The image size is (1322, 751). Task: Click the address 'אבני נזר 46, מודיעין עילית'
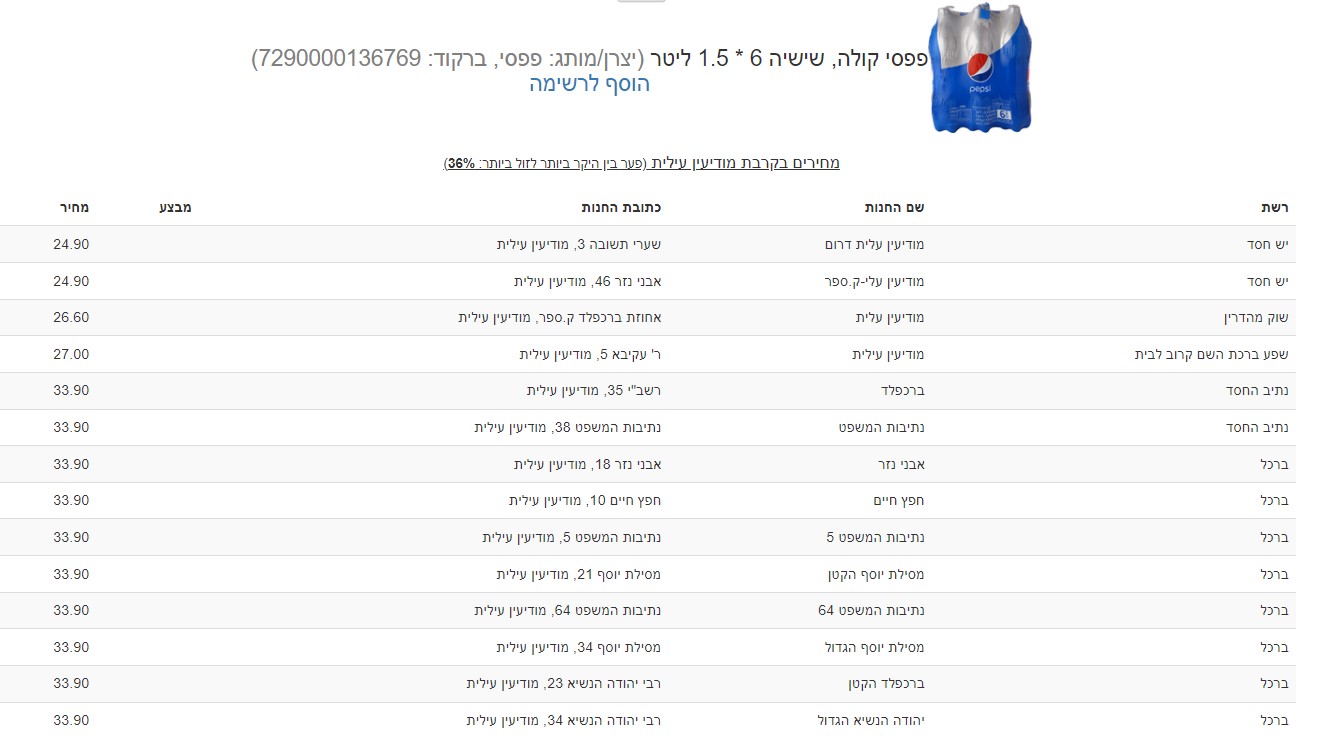(x=588, y=282)
